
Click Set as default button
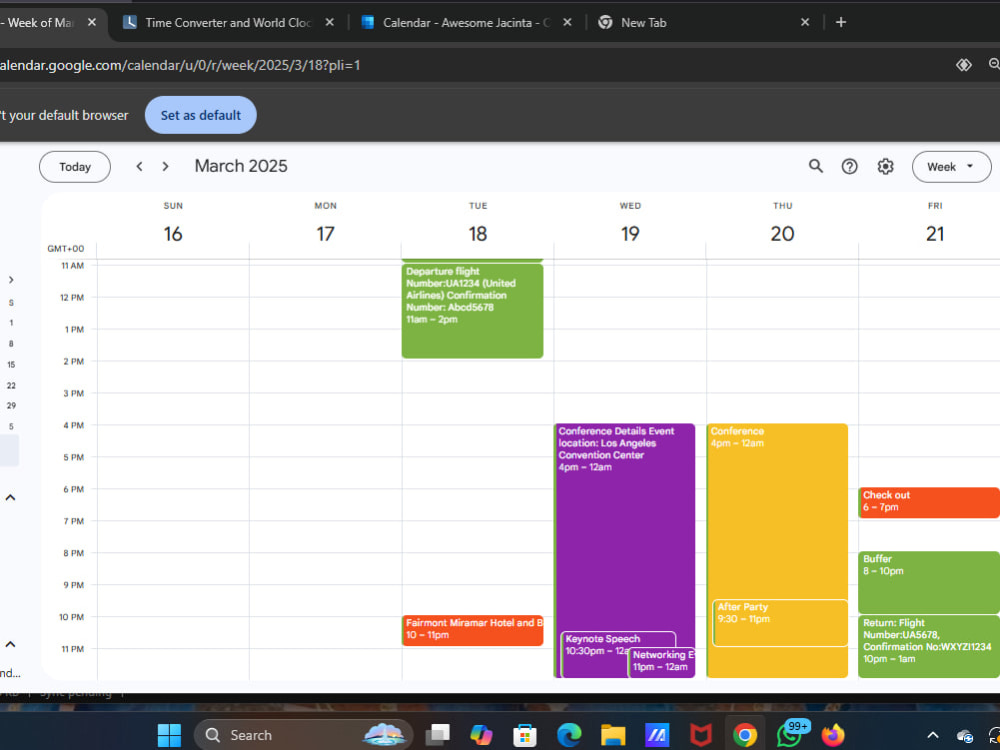pos(201,115)
